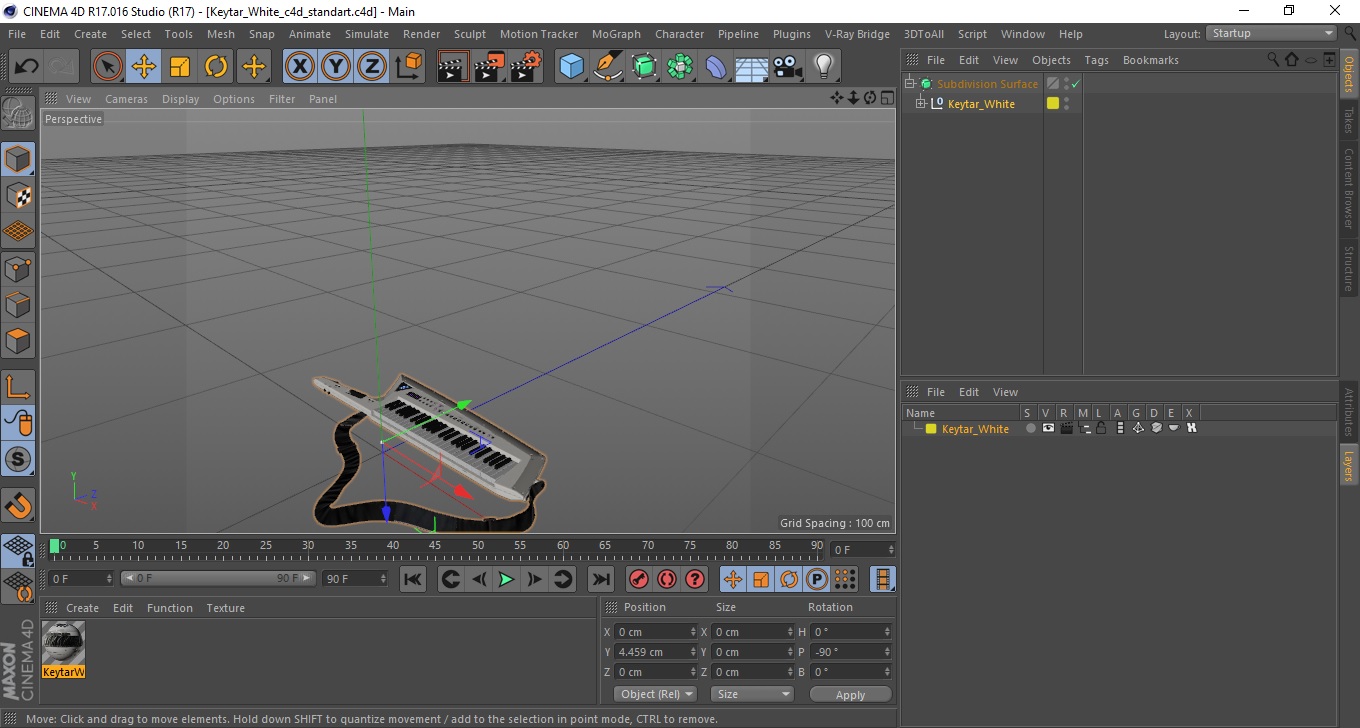Open Objects panel Tags menu

pyautogui.click(x=1096, y=60)
